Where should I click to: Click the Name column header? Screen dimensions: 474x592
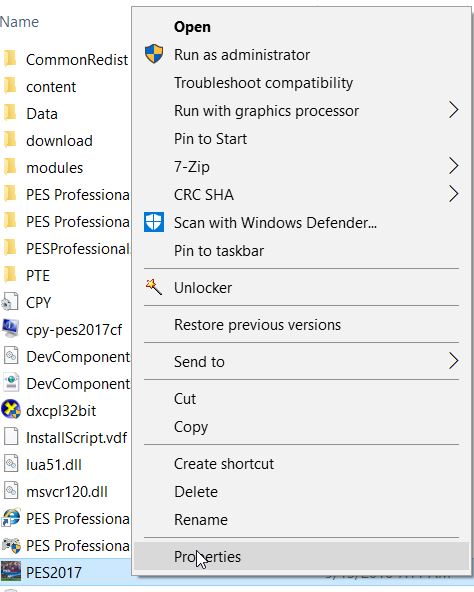pyautogui.click(x=19, y=22)
